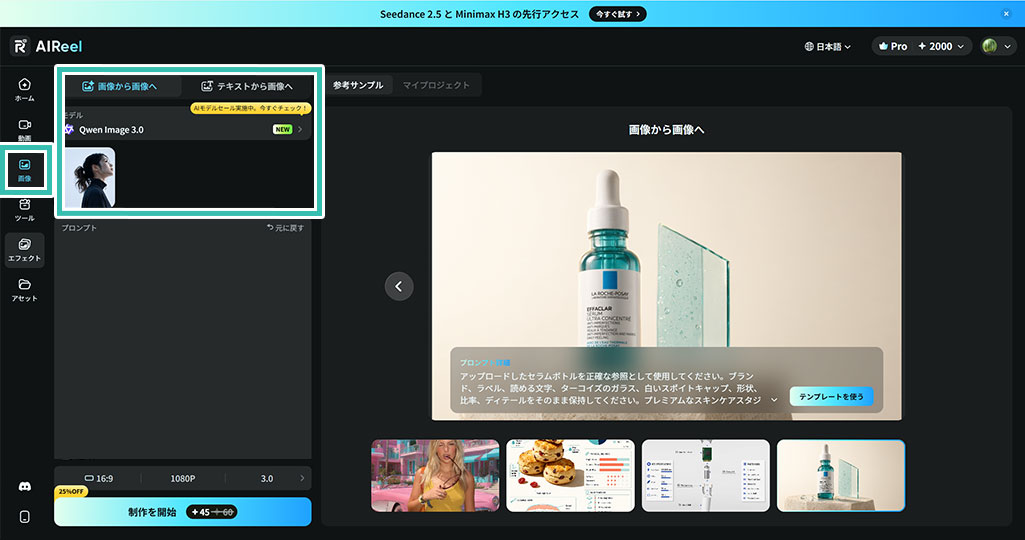Click the NEW badge on model row
1025x540 pixels.
click(x=282, y=129)
